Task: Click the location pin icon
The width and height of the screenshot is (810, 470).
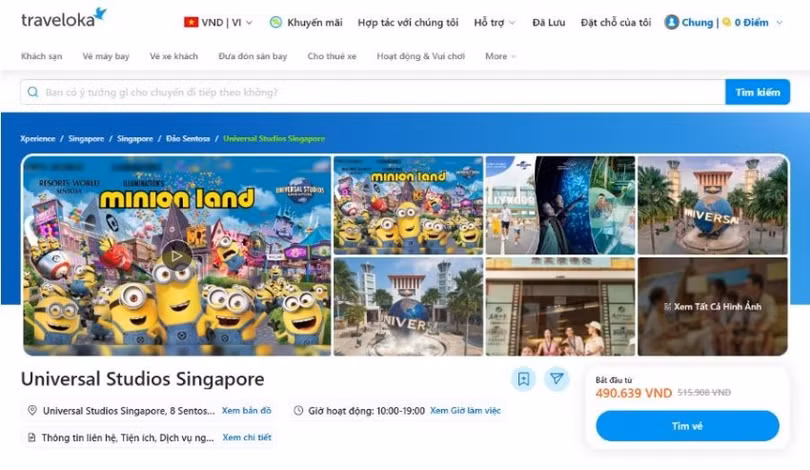Action: point(32,411)
